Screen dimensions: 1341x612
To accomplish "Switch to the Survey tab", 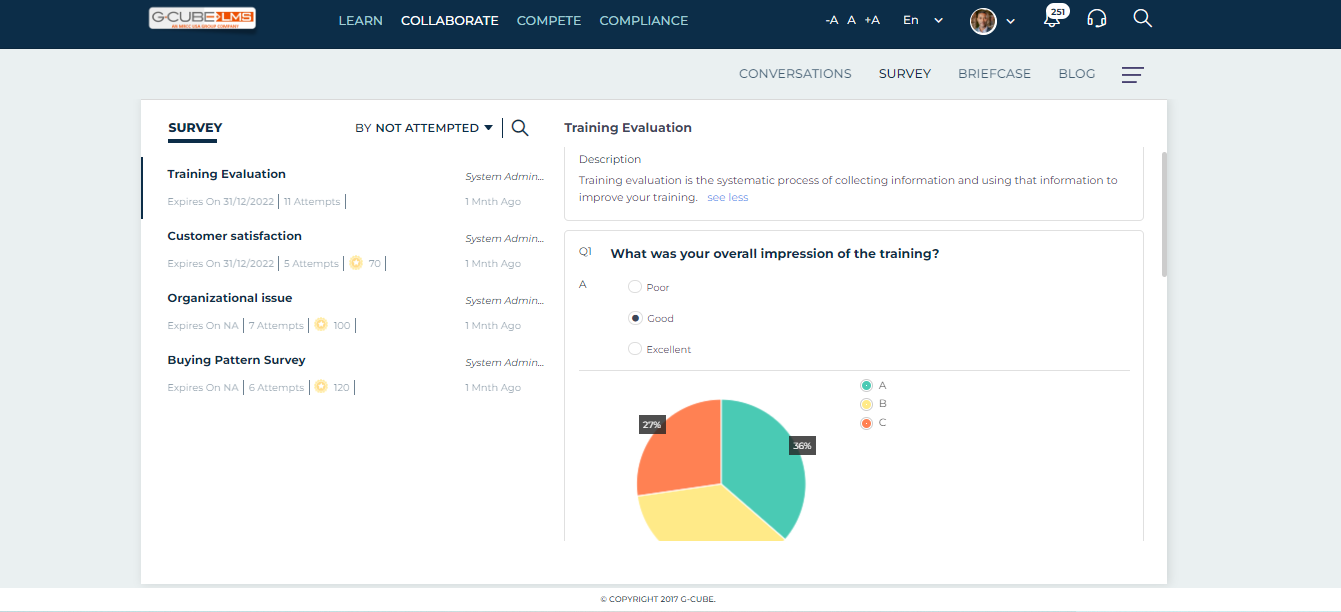I will click(x=905, y=74).
